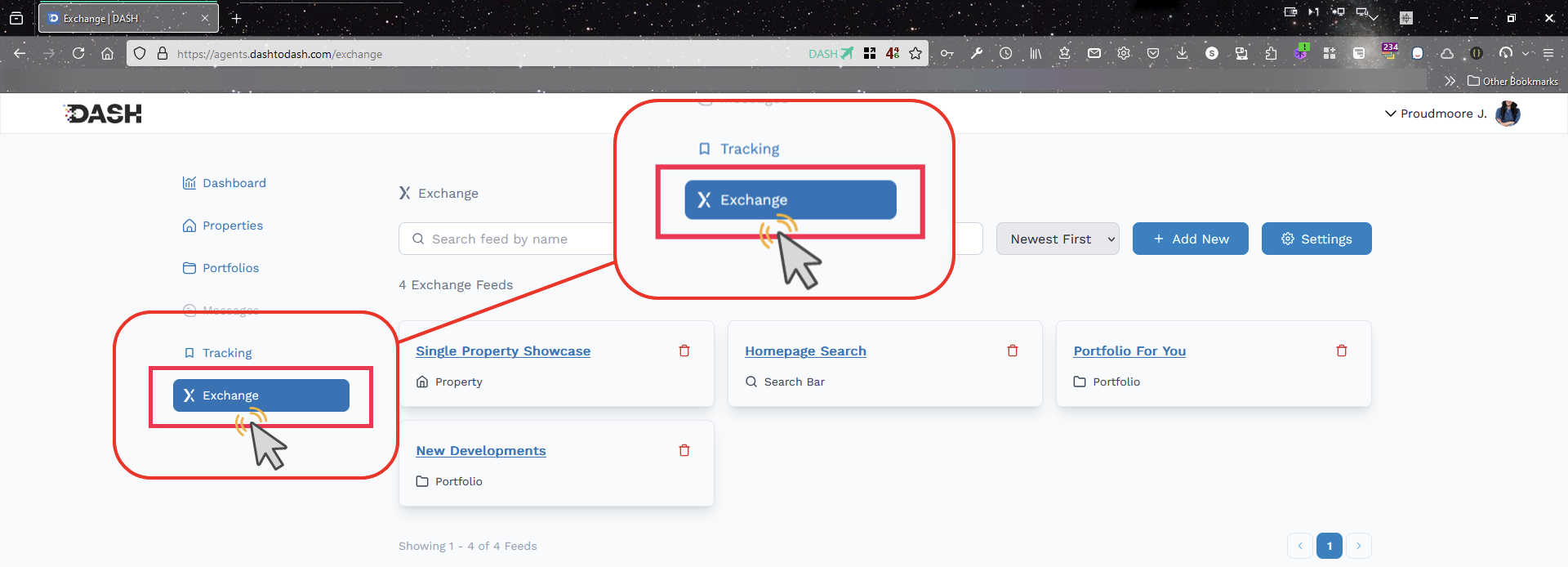Reload the page
The width and height of the screenshot is (1568, 567).
coord(78,53)
